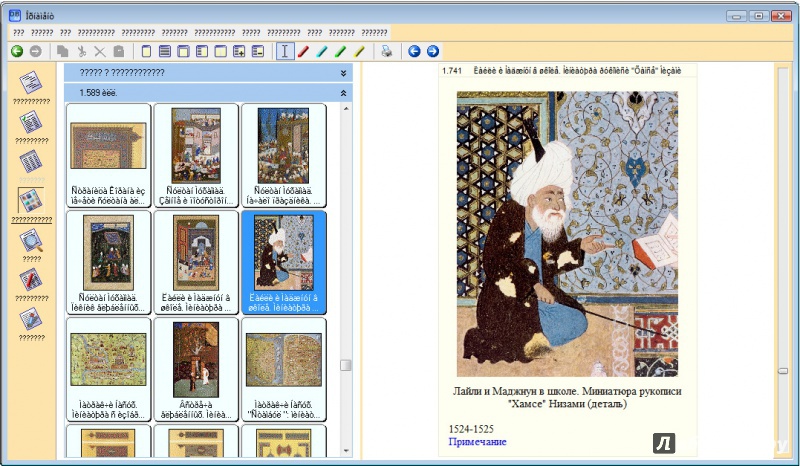Open the first menu in the menu bar
This screenshot has height=466, width=800.
(x=18, y=33)
